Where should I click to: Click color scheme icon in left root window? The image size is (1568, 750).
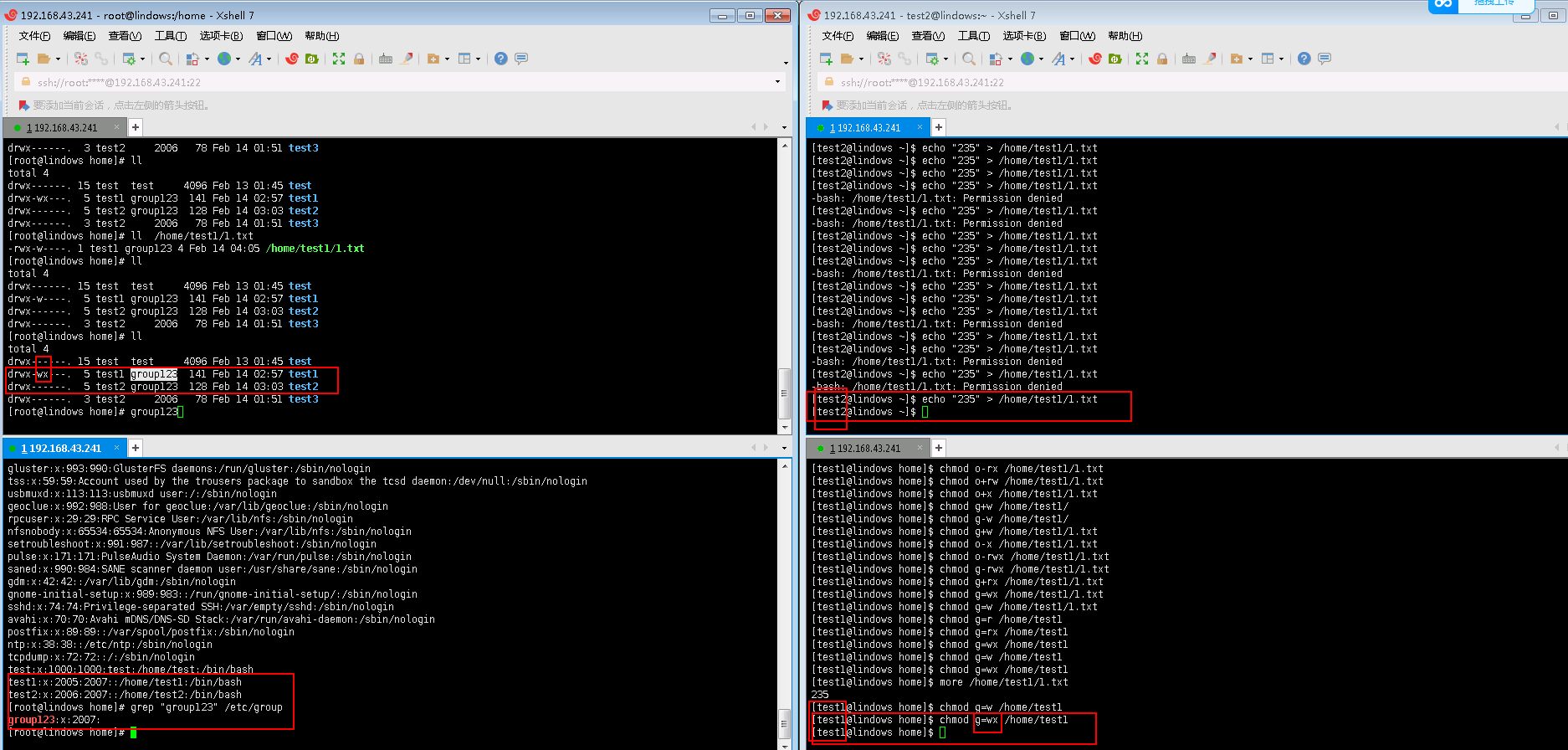pos(192,59)
